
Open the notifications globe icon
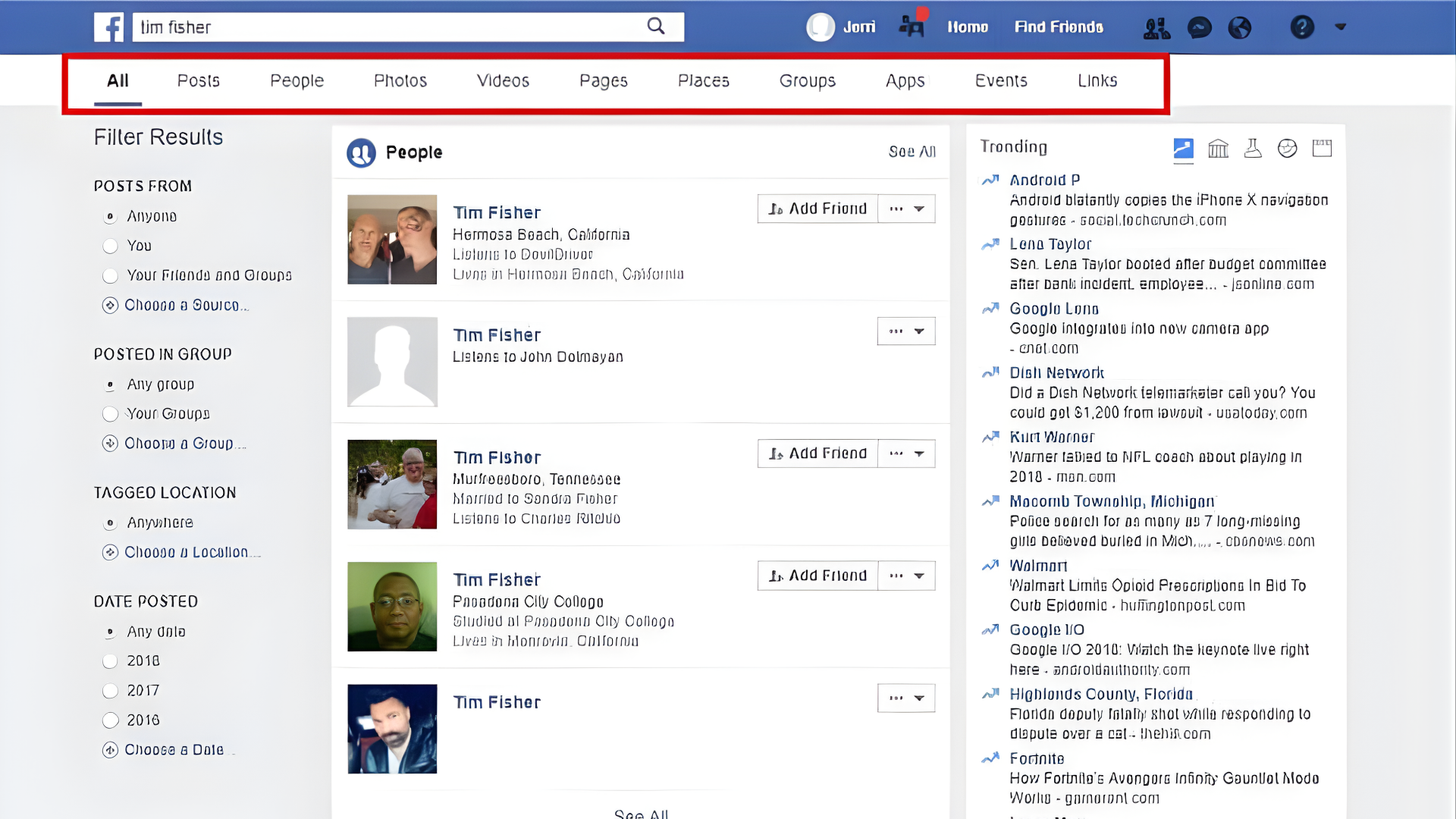pos(1241,27)
